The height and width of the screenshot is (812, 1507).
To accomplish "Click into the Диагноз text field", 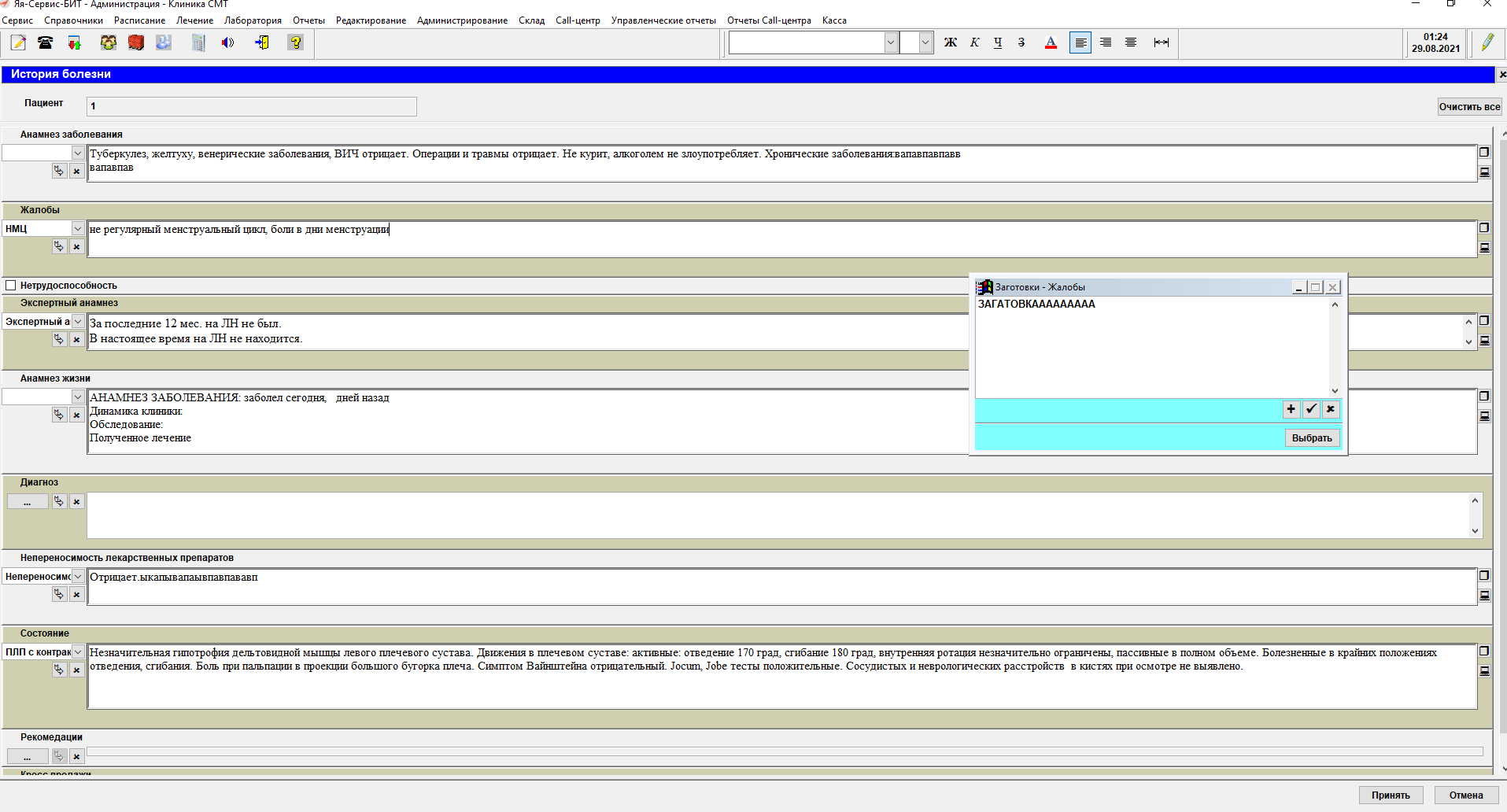I will point(778,515).
